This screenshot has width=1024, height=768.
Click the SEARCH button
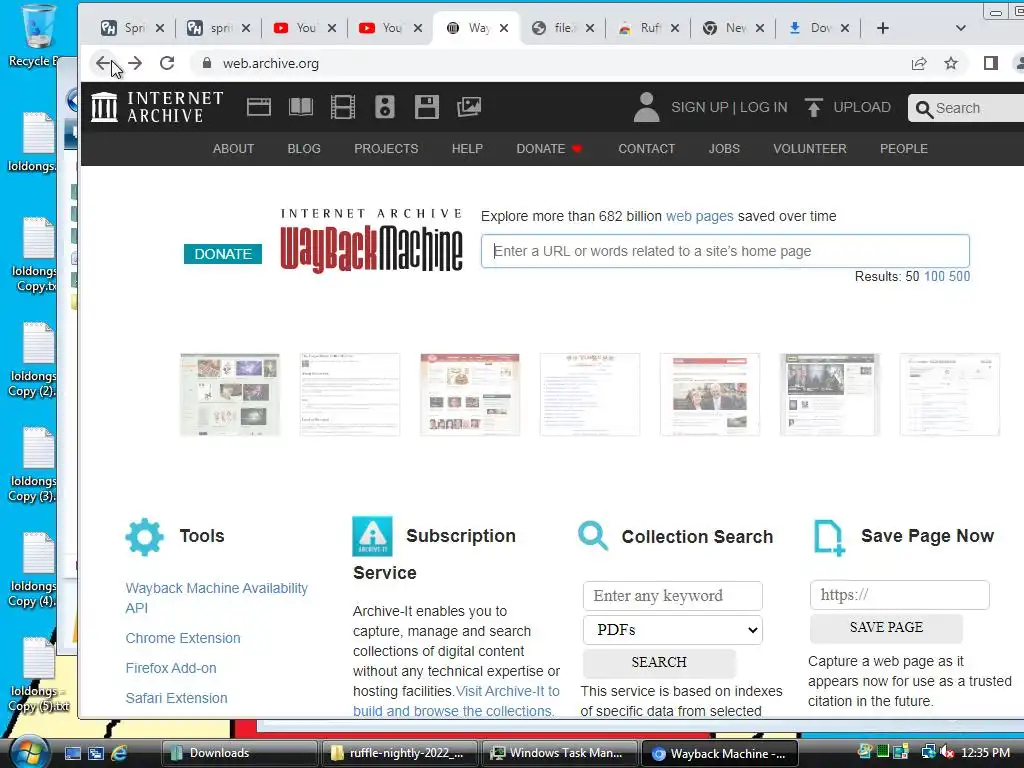tap(659, 662)
